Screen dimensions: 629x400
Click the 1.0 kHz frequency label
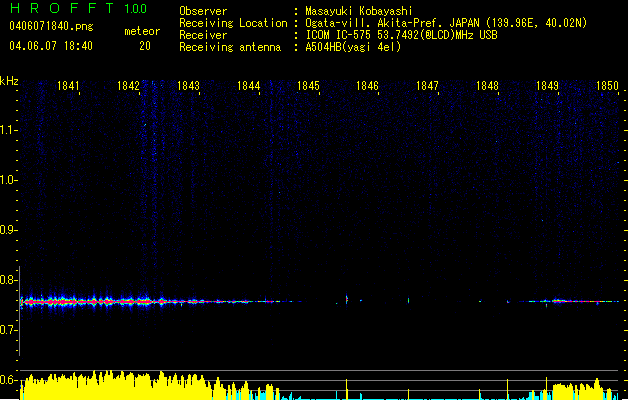point(8,180)
